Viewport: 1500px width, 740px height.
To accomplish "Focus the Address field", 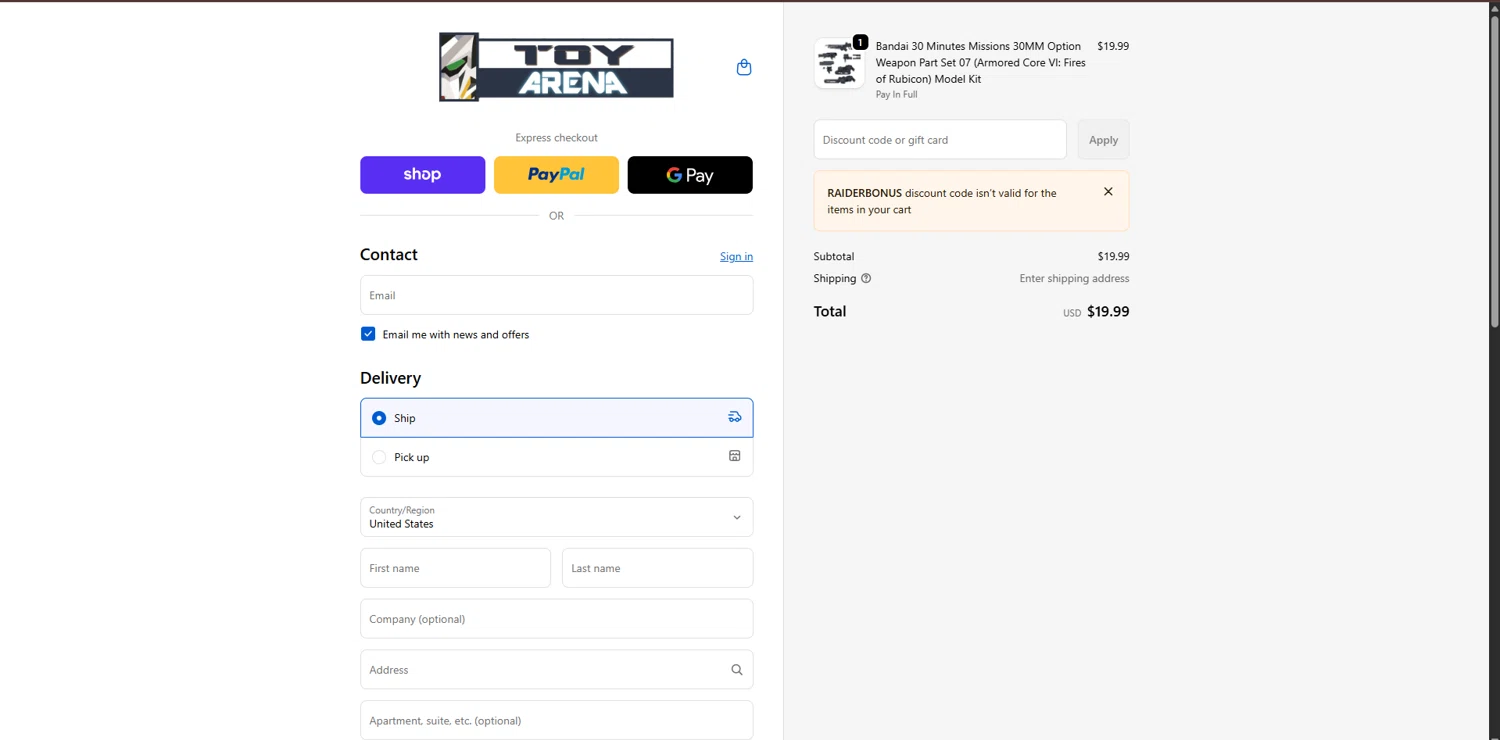I will point(556,670).
